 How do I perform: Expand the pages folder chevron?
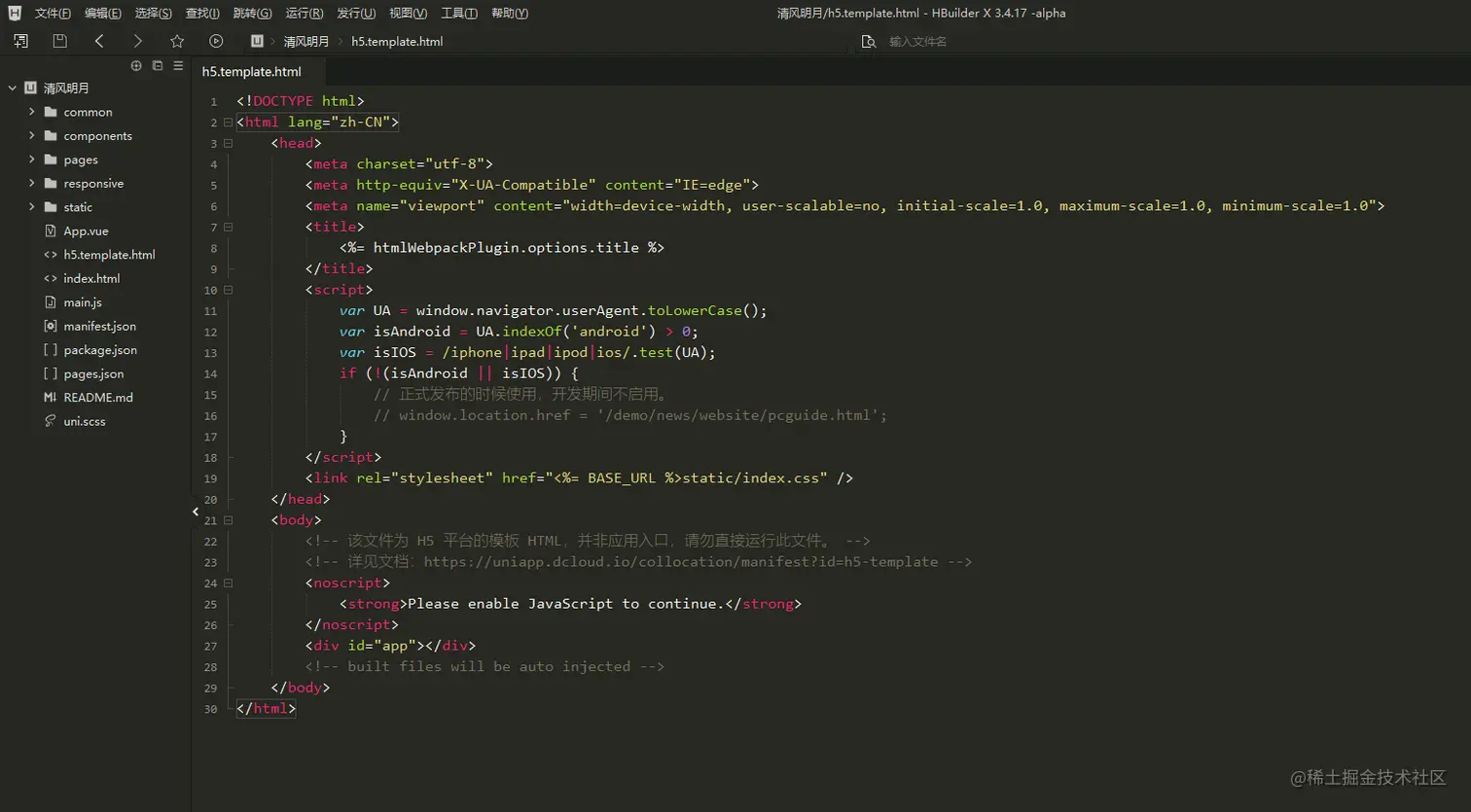pos(32,159)
